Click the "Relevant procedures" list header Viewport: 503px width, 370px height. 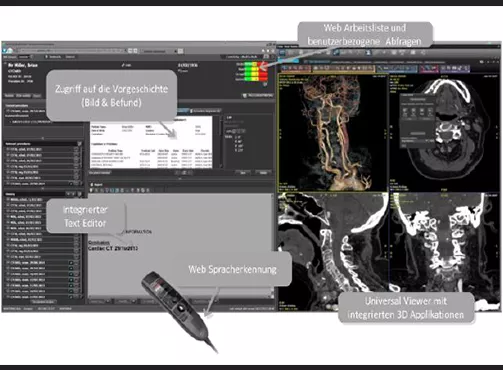(x=43, y=144)
